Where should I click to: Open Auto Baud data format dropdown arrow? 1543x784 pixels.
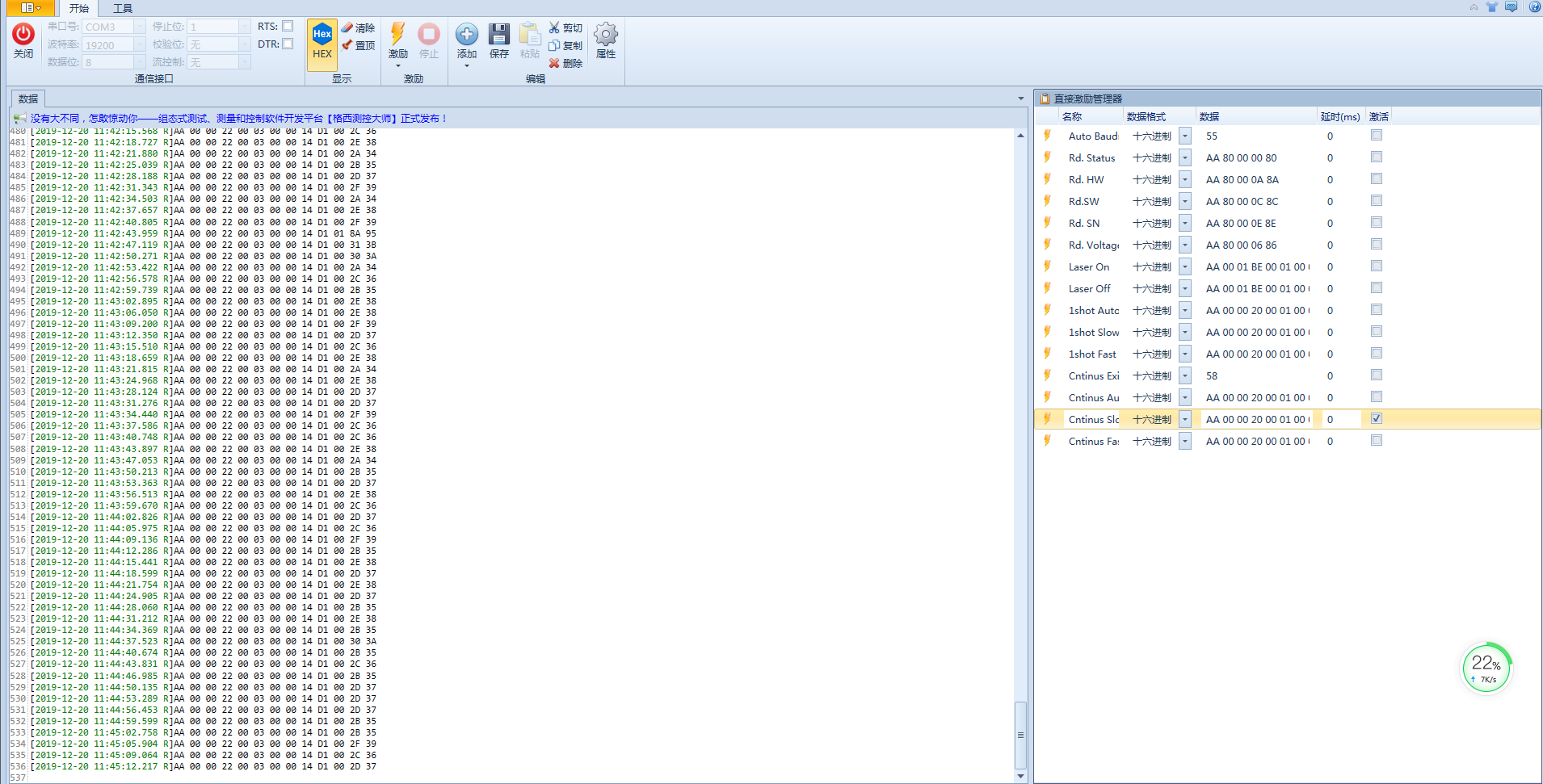tap(1185, 136)
